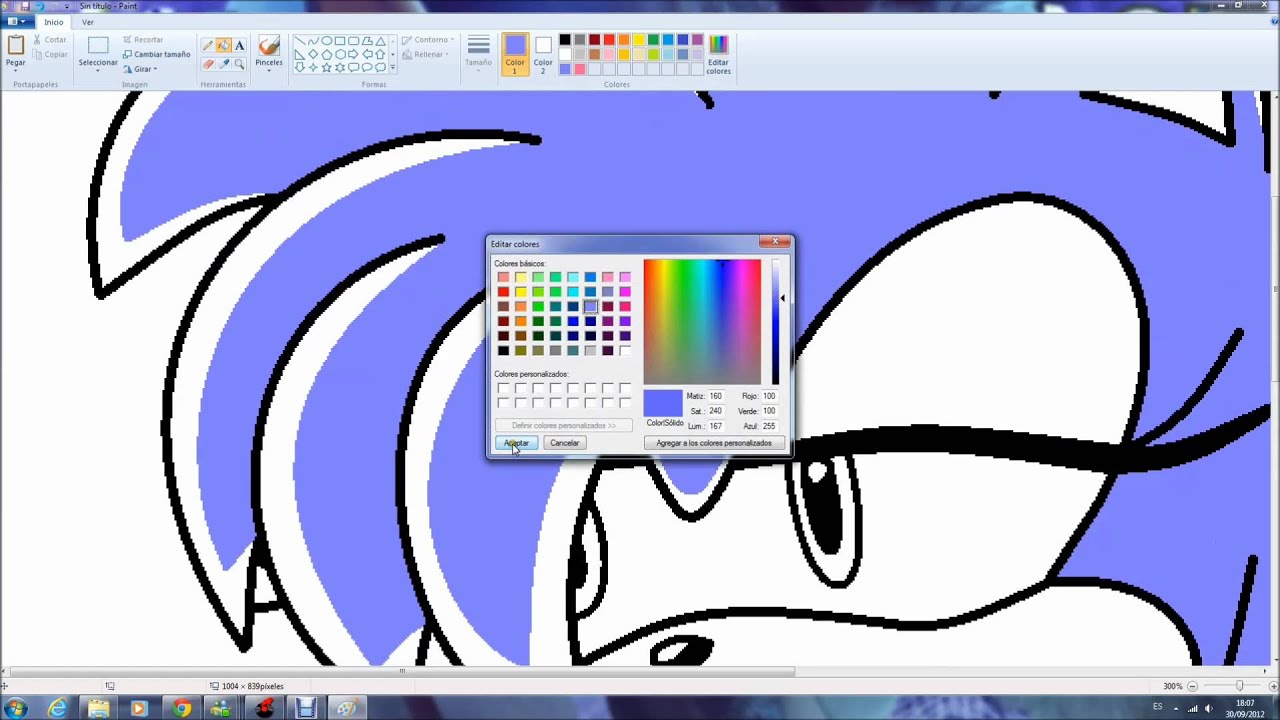This screenshot has height=720, width=1280.
Task: Select the Text tool
Action: click(240, 46)
